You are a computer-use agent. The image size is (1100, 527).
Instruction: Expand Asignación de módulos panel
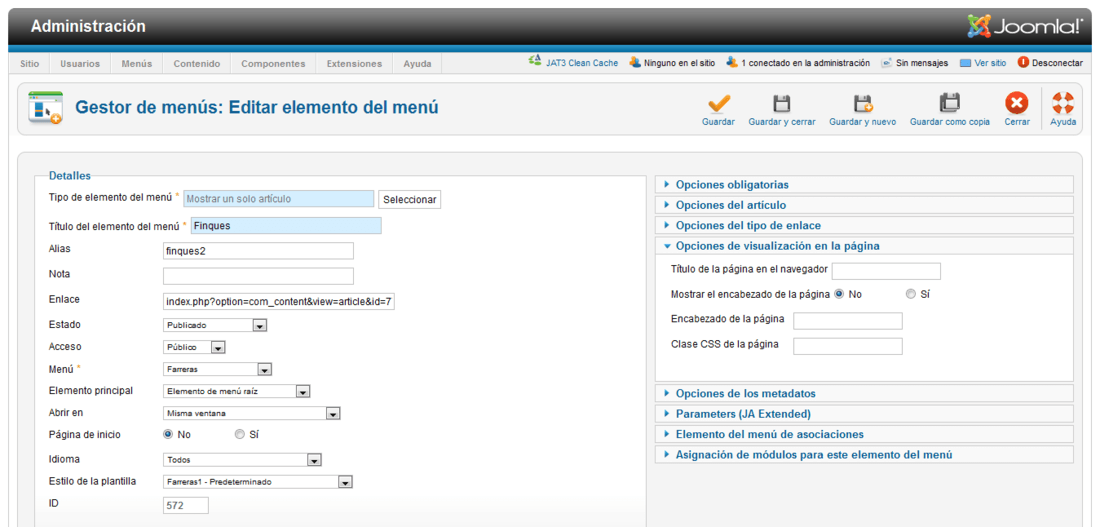864,455
